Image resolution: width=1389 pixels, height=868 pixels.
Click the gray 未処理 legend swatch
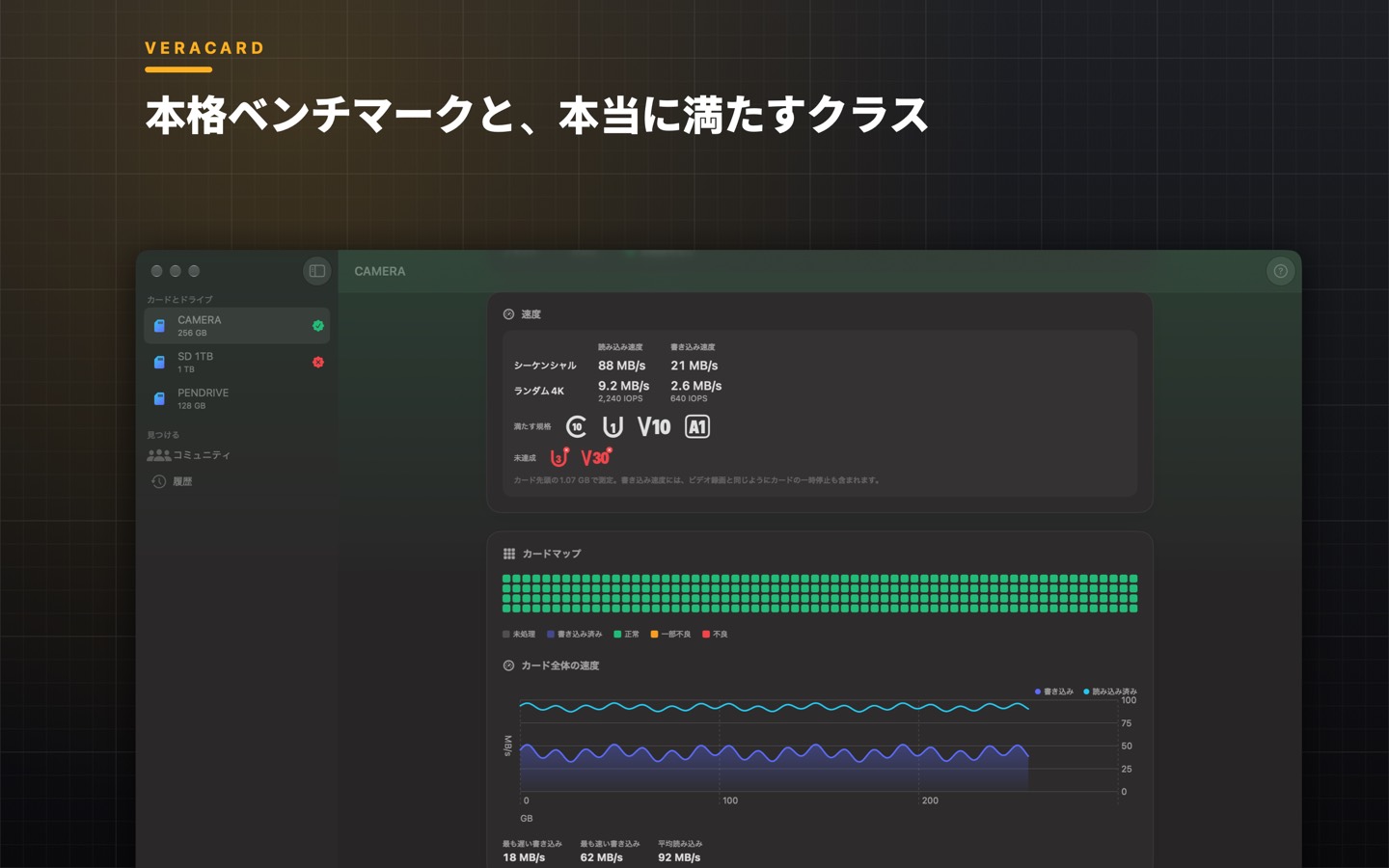coord(506,635)
